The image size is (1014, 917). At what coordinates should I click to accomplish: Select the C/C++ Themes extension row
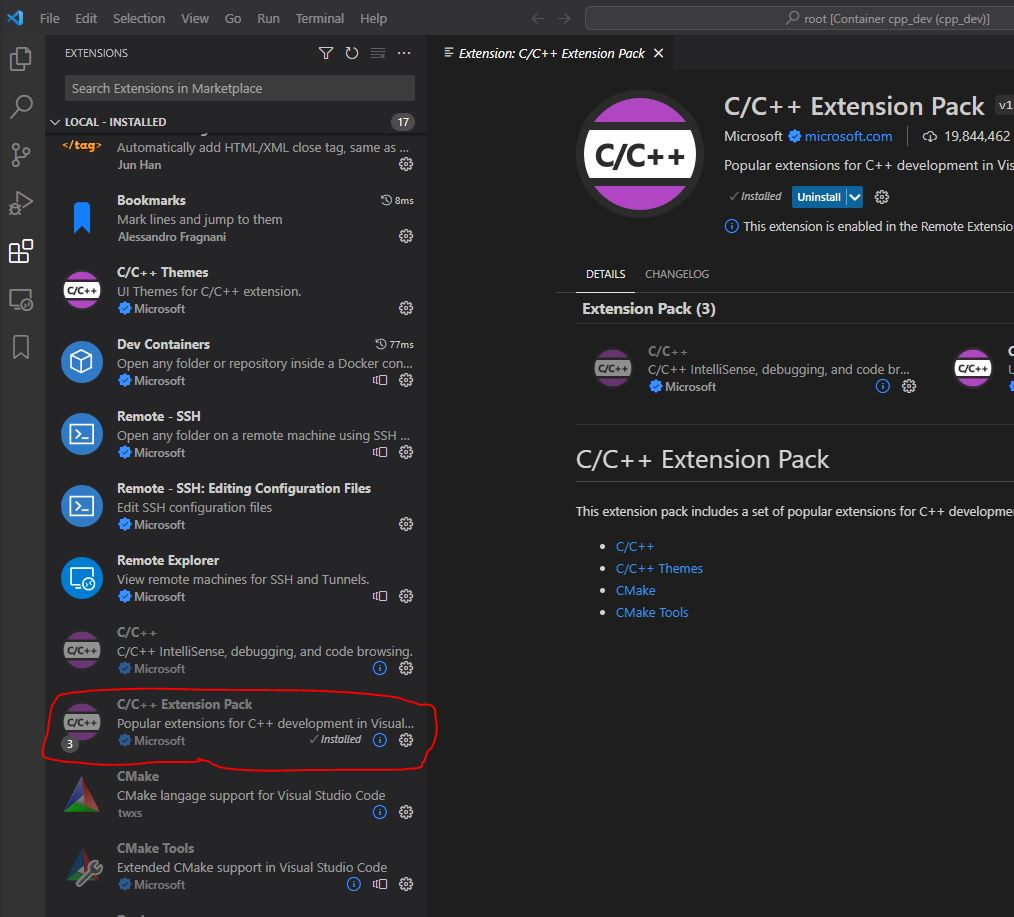point(236,290)
